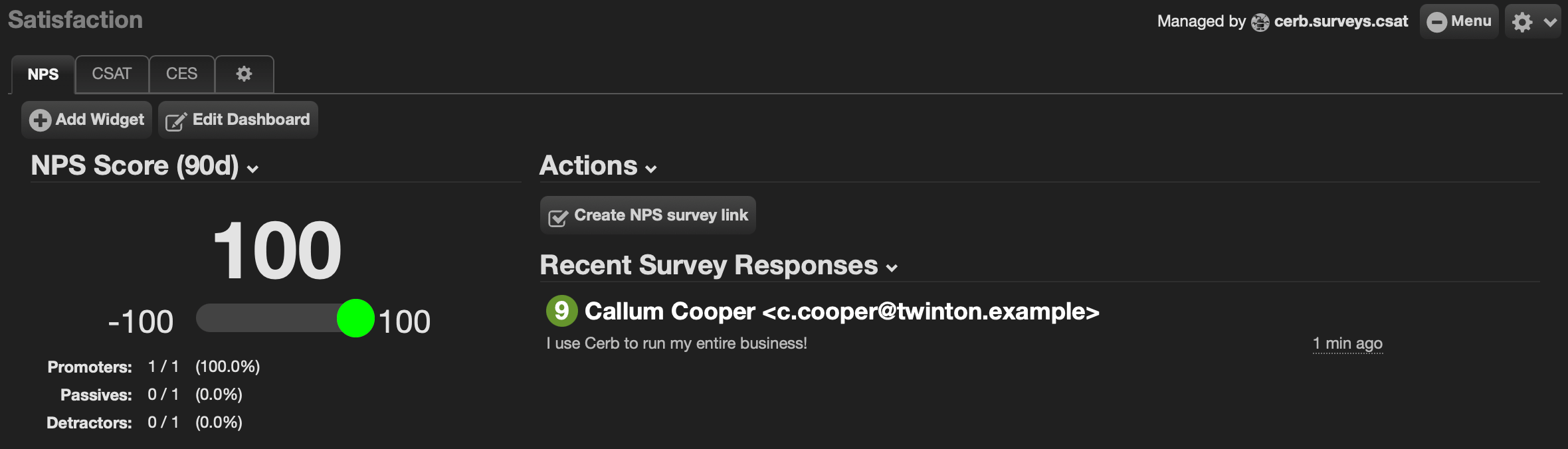Click the checkmark icon on the survey link button
Screen dimensions: 1568x449
click(558, 217)
